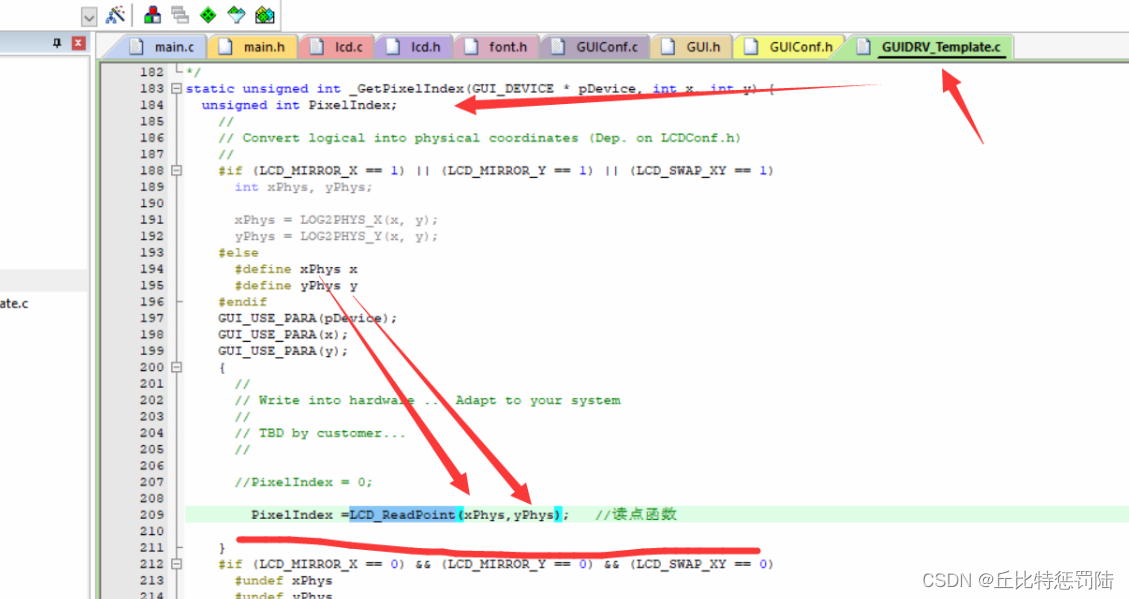Open Manage Run-Time Environment green diamond

pyautogui.click(x=208, y=14)
